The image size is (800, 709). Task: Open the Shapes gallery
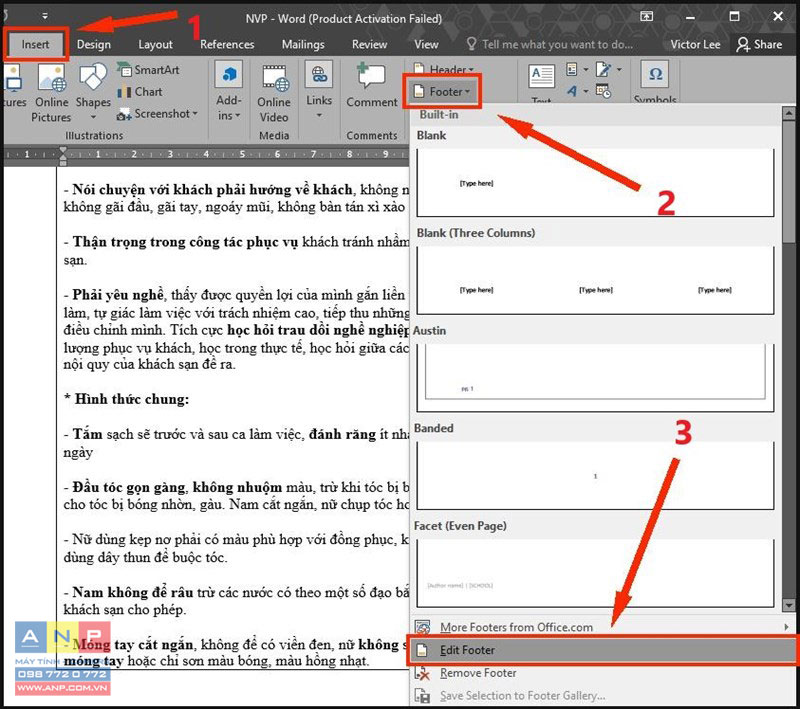93,86
